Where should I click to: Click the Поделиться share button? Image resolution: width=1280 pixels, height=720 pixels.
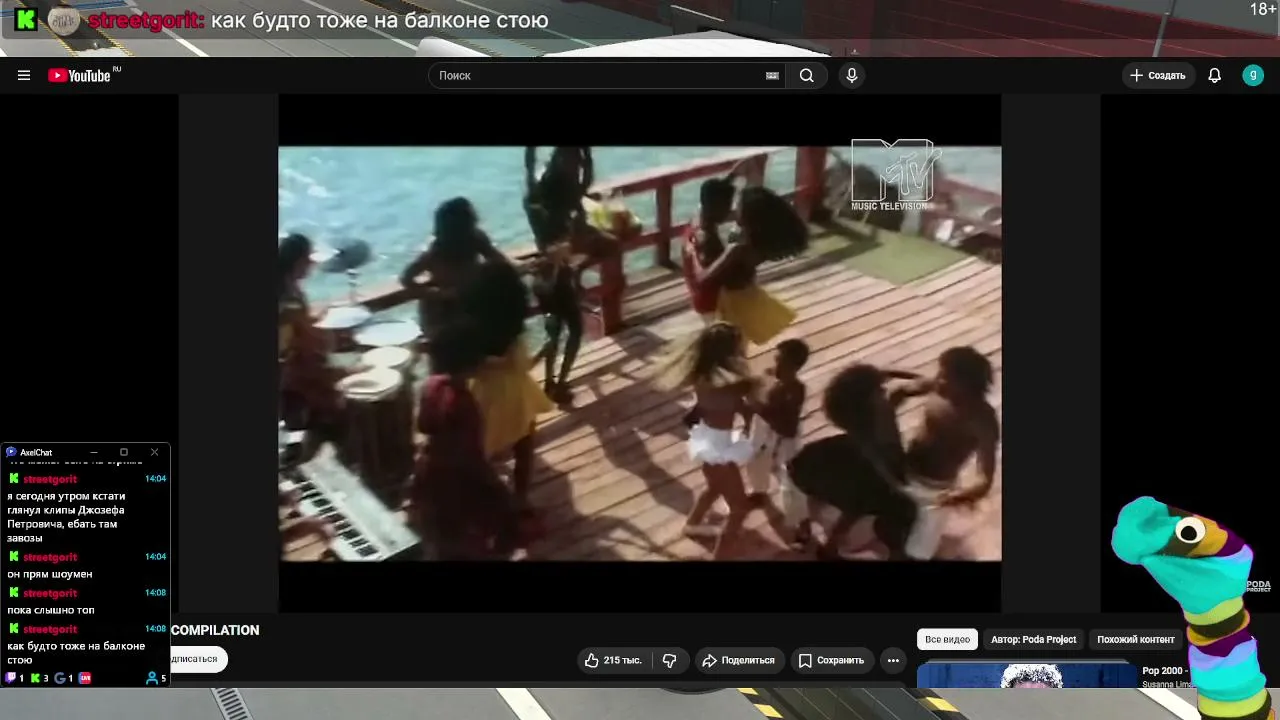tap(739, 660)
